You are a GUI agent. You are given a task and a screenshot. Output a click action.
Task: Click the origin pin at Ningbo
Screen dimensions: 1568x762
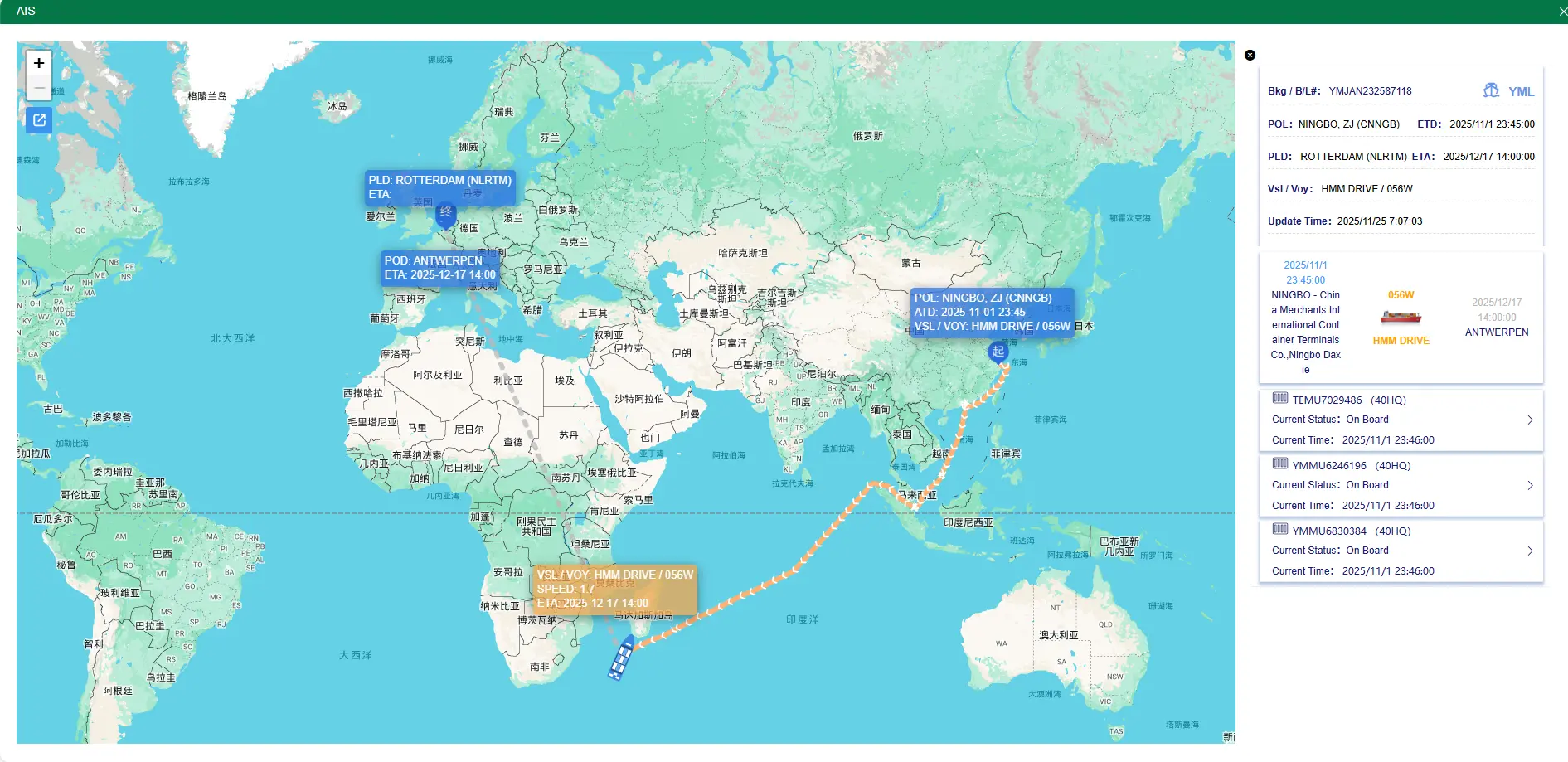(998, 353)
